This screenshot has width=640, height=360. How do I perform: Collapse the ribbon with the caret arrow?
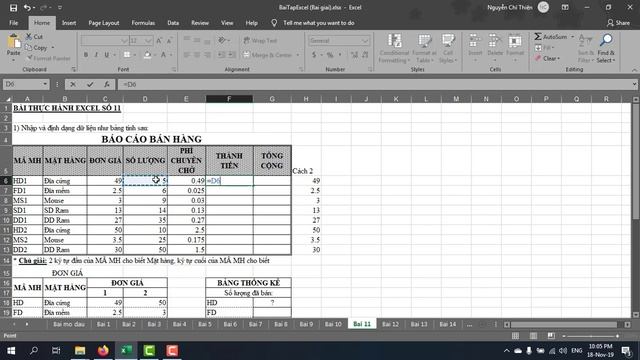pyautogui.click(x=634, y=70)
